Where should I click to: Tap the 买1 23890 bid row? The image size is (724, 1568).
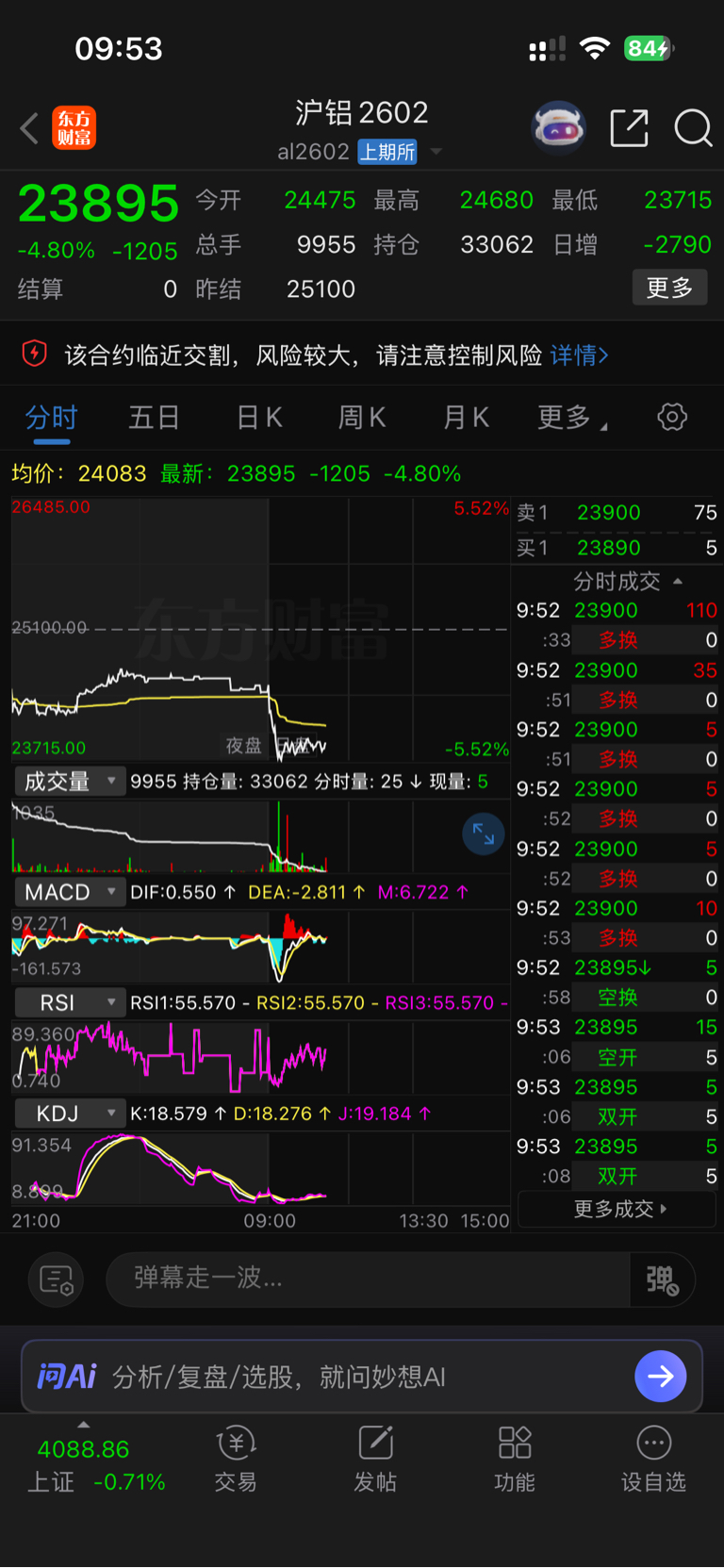[x=617, y=548]
